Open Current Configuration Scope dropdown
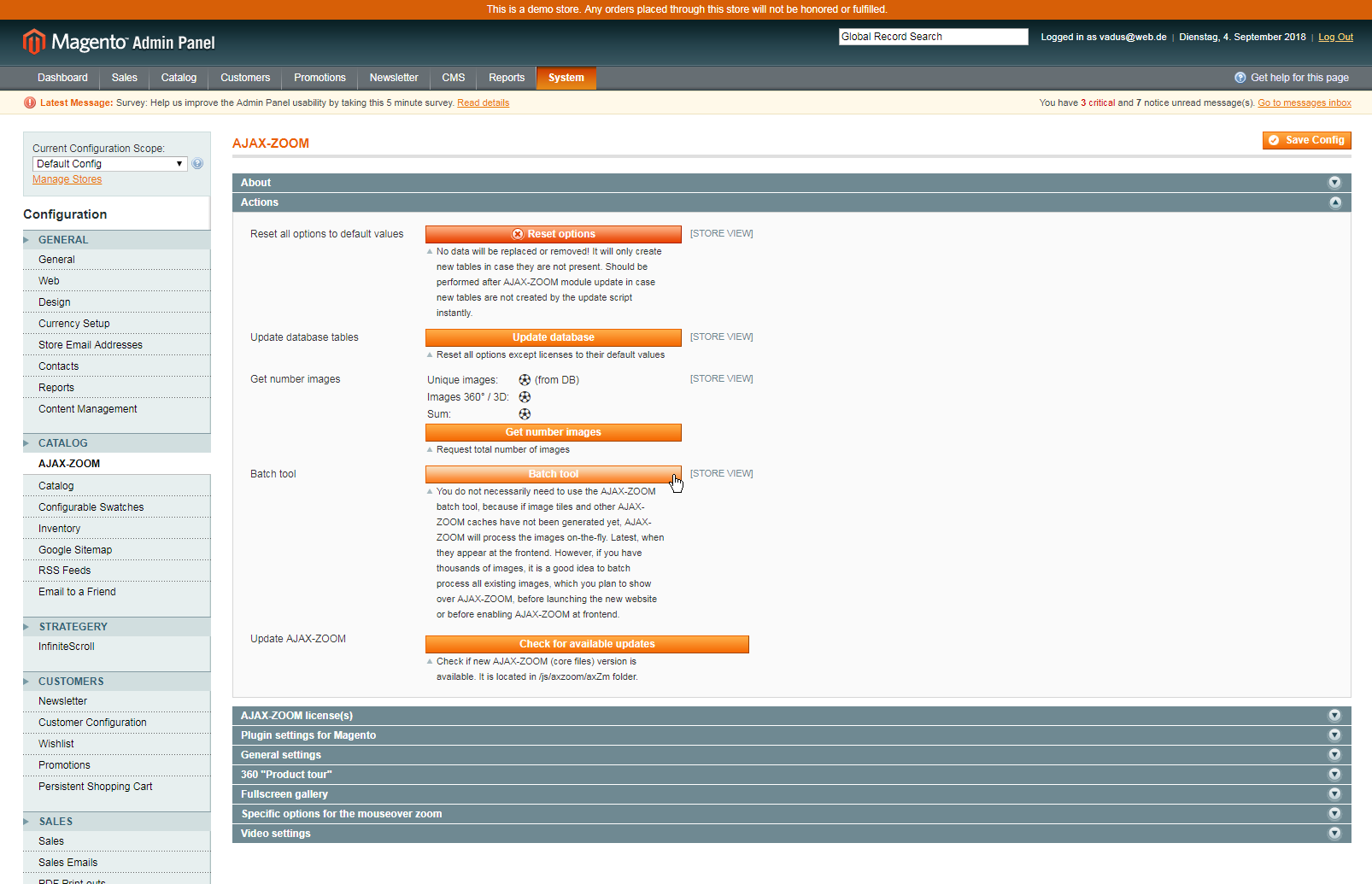 109,164
